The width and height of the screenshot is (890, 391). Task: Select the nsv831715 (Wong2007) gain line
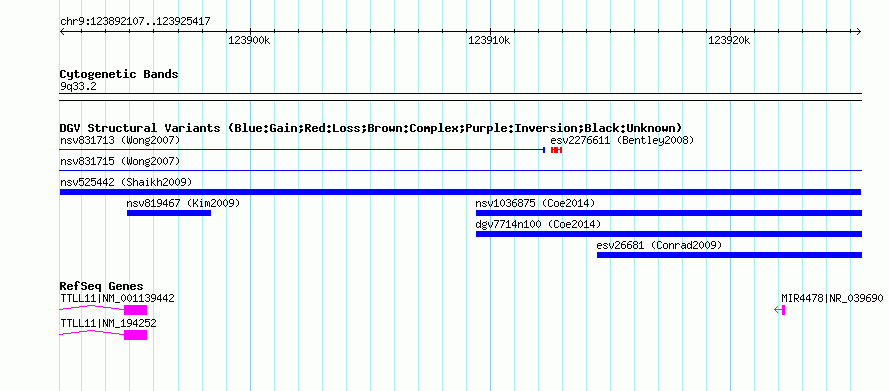click(x=460, y=170)
